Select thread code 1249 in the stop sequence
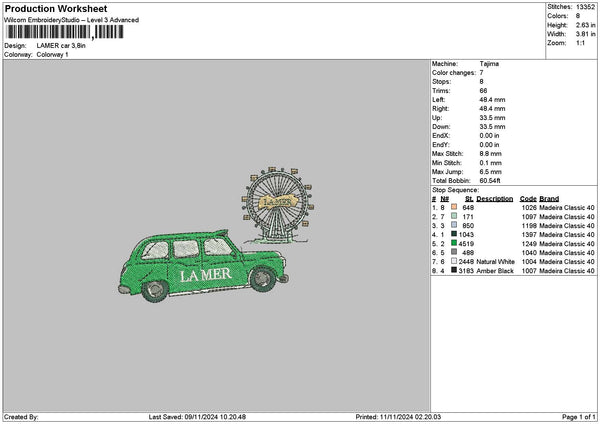 pos(529,244)
